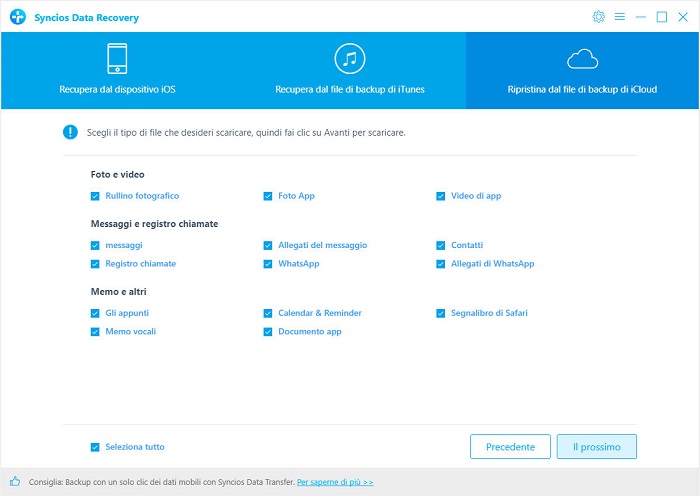Viewport: 700px width, 496px height.
Task: Uncheck Gli appunti checkbox
Action: click(95, 313)
